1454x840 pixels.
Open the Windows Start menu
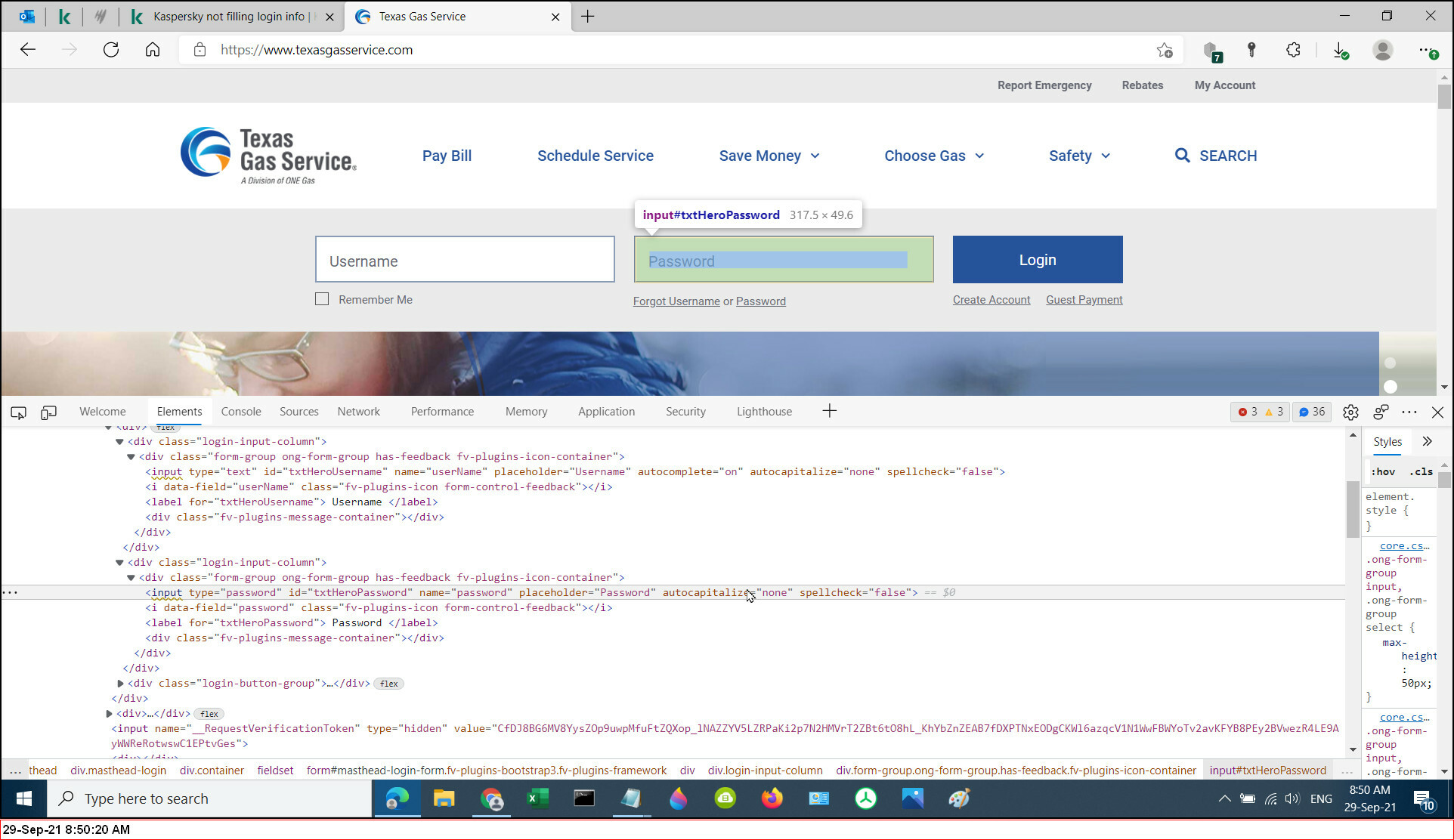tap(23, 798)
